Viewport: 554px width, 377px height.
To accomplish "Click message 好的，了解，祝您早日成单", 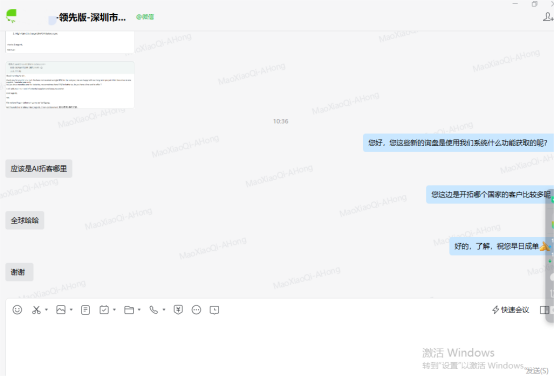I will [500, 246].
